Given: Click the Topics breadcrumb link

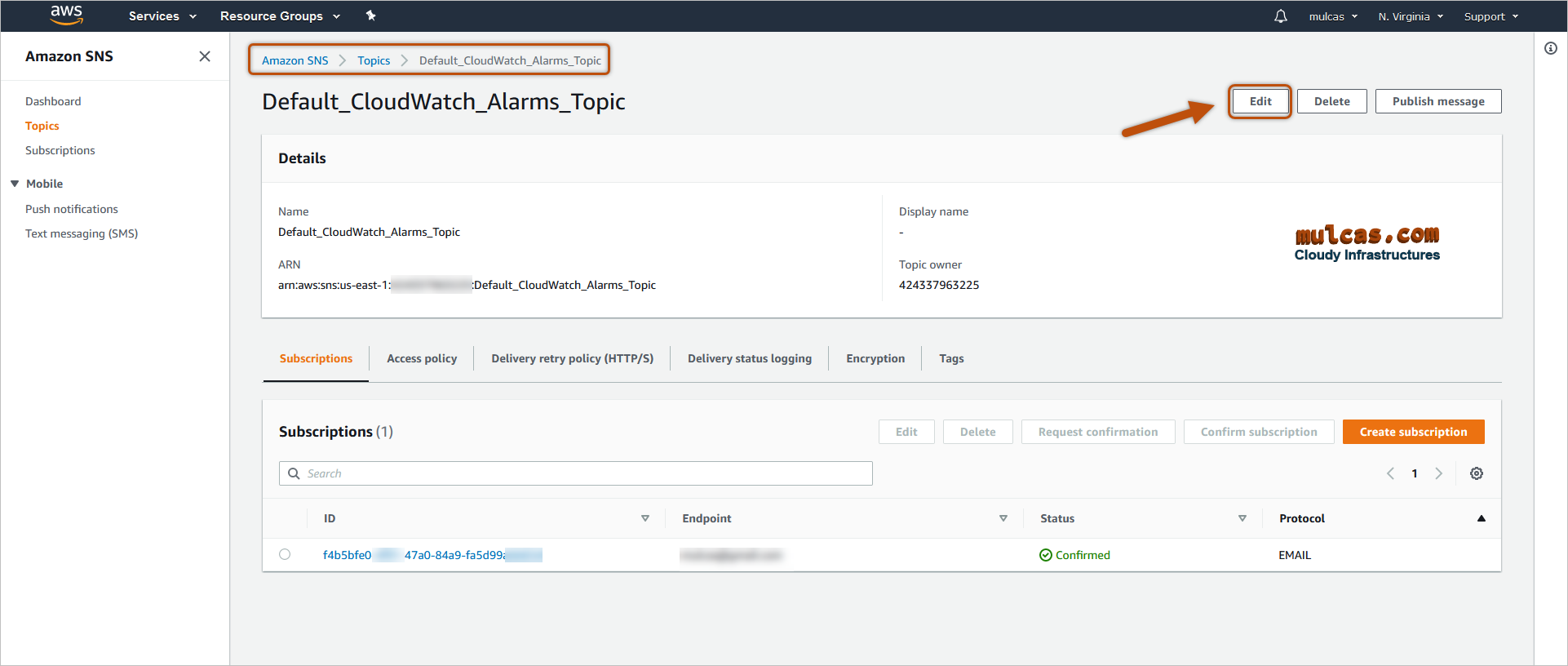Looking at the screenshot, I should pos(374,60).
